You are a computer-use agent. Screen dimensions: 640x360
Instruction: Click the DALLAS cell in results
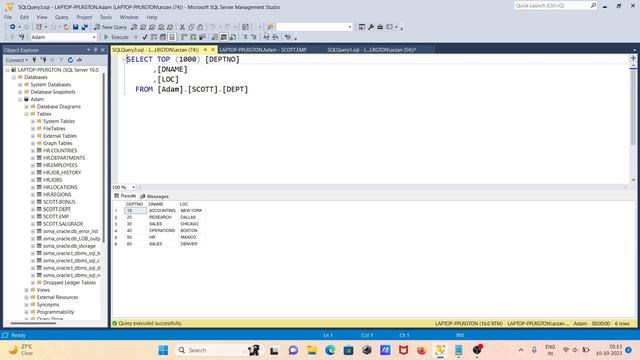pyautogui.click(x=188, y=217)
